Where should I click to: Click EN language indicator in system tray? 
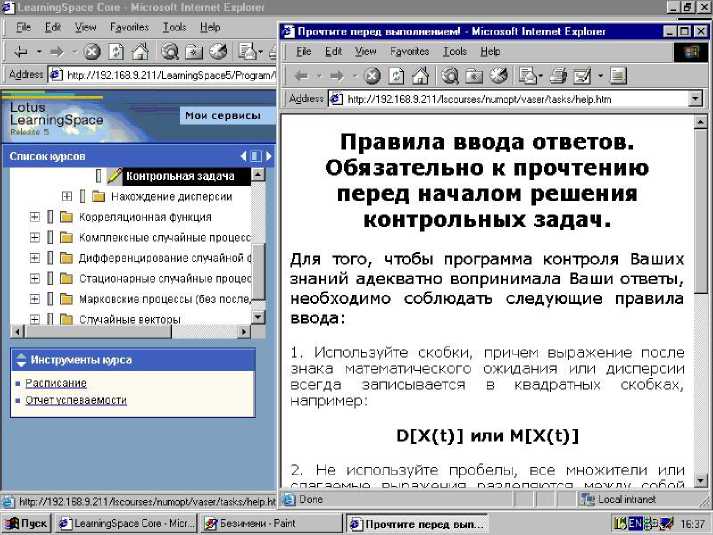pyautogui.click(x=635, y=524)
